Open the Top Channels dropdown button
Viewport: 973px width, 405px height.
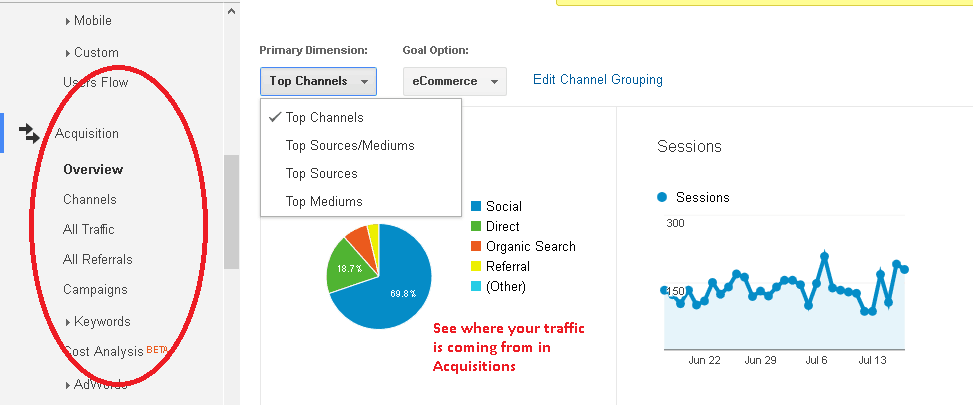pyautogui.click(x=318, y=81)
